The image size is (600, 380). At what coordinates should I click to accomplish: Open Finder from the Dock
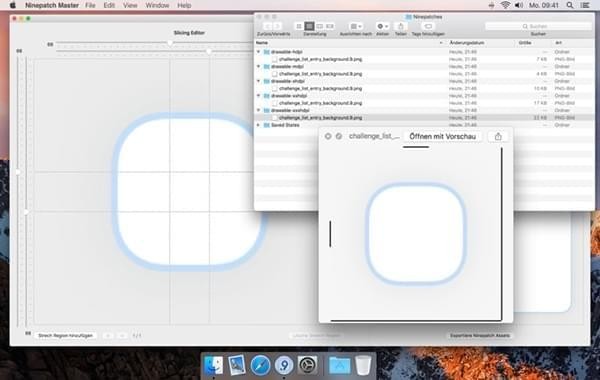(214, 365)
